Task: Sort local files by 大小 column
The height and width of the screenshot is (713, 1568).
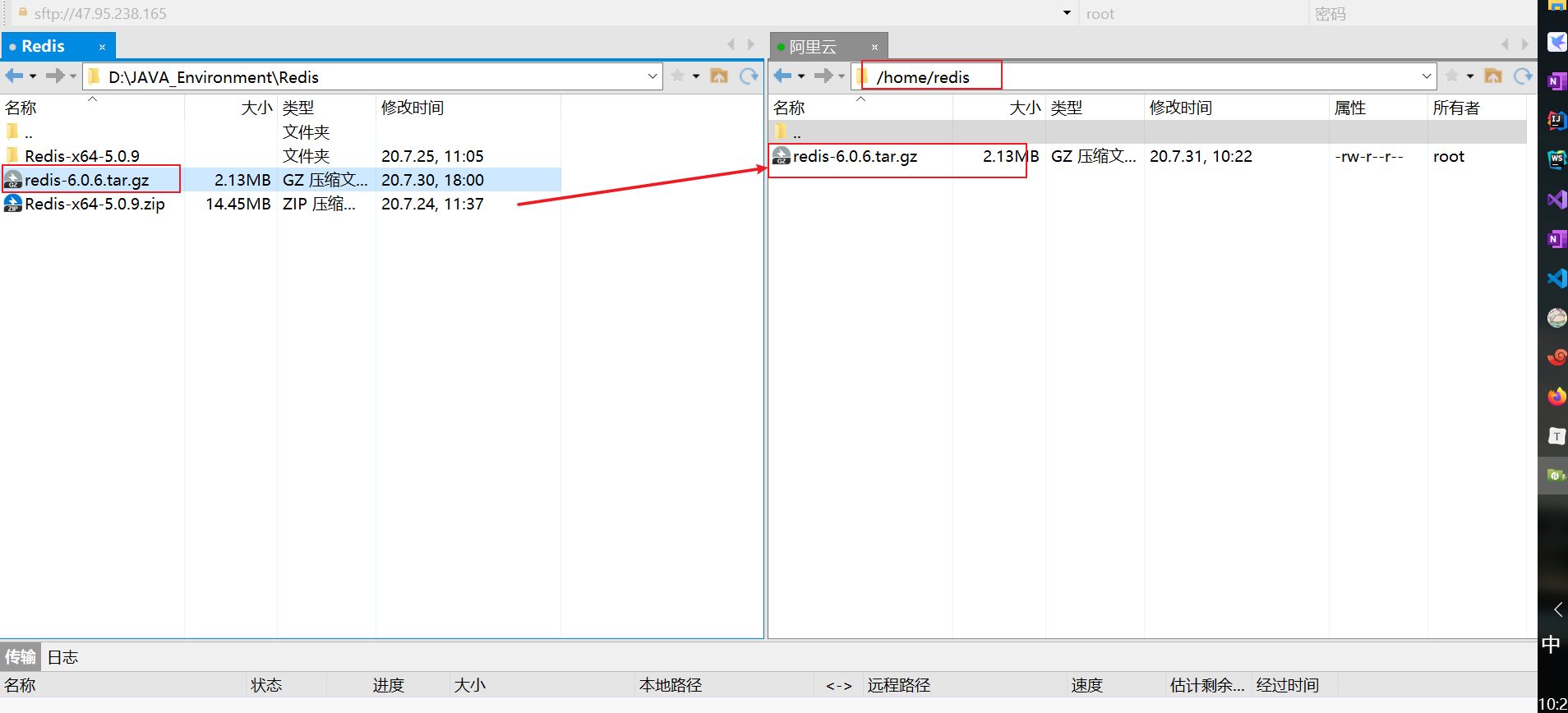Action: click(231, 108)
